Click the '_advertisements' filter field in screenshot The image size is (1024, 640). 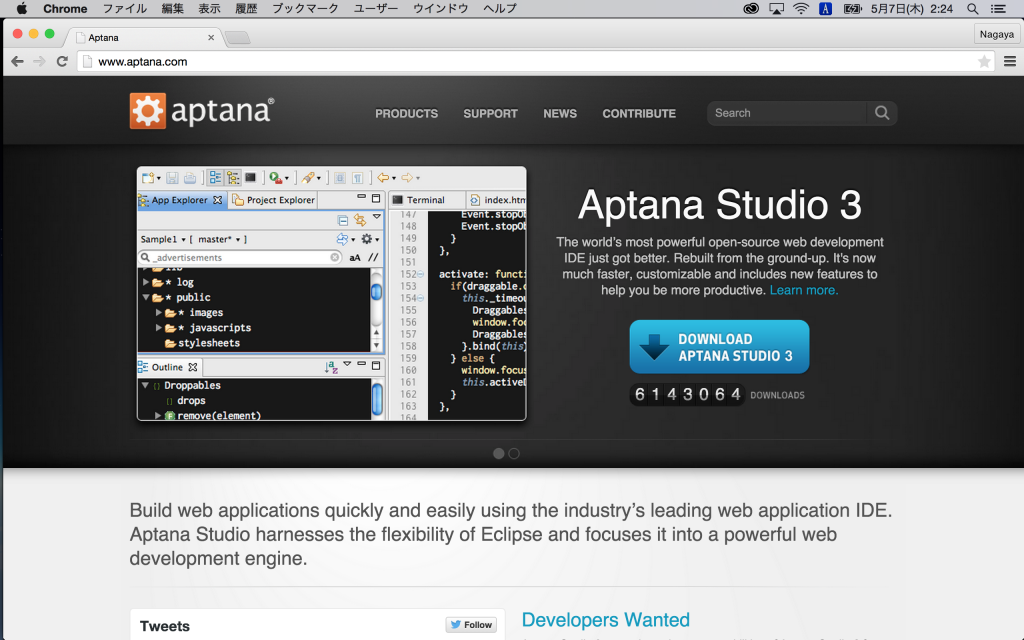(x=240, y=258)
